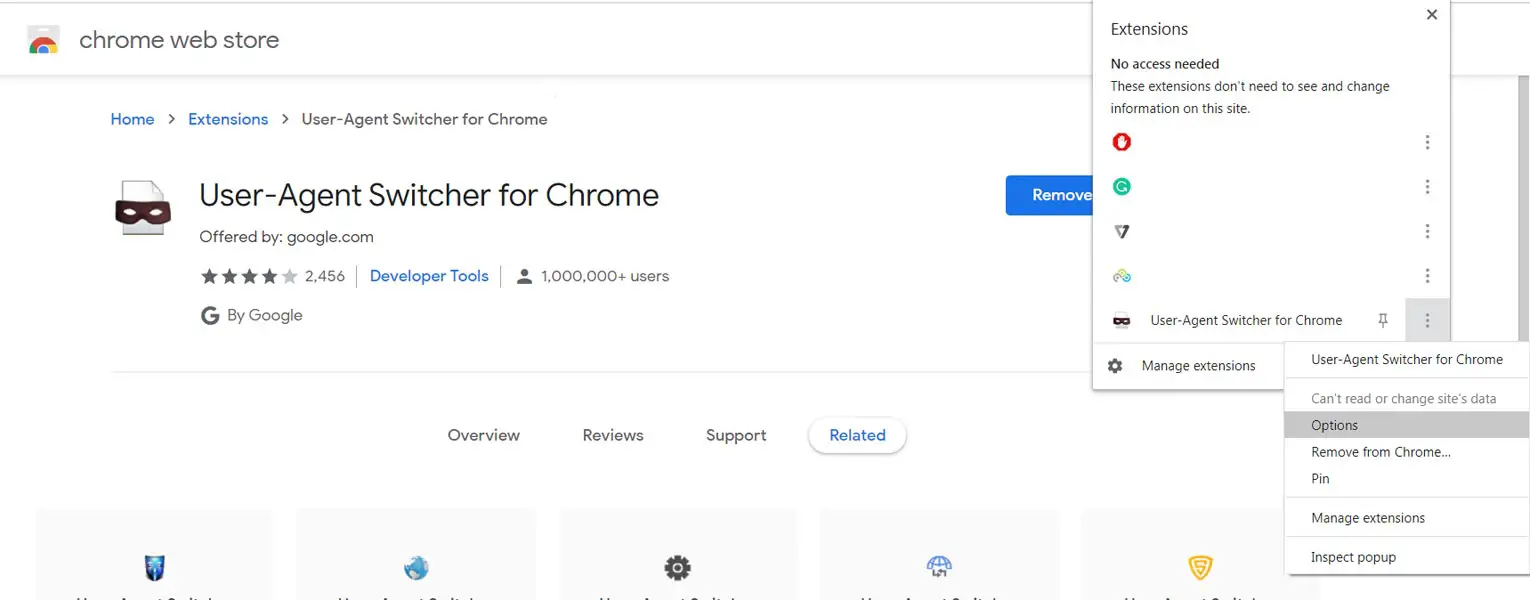Viewport: 1530px width, 600px height.
Task: Click the 'No access needed' heading
Action: 1165,64
